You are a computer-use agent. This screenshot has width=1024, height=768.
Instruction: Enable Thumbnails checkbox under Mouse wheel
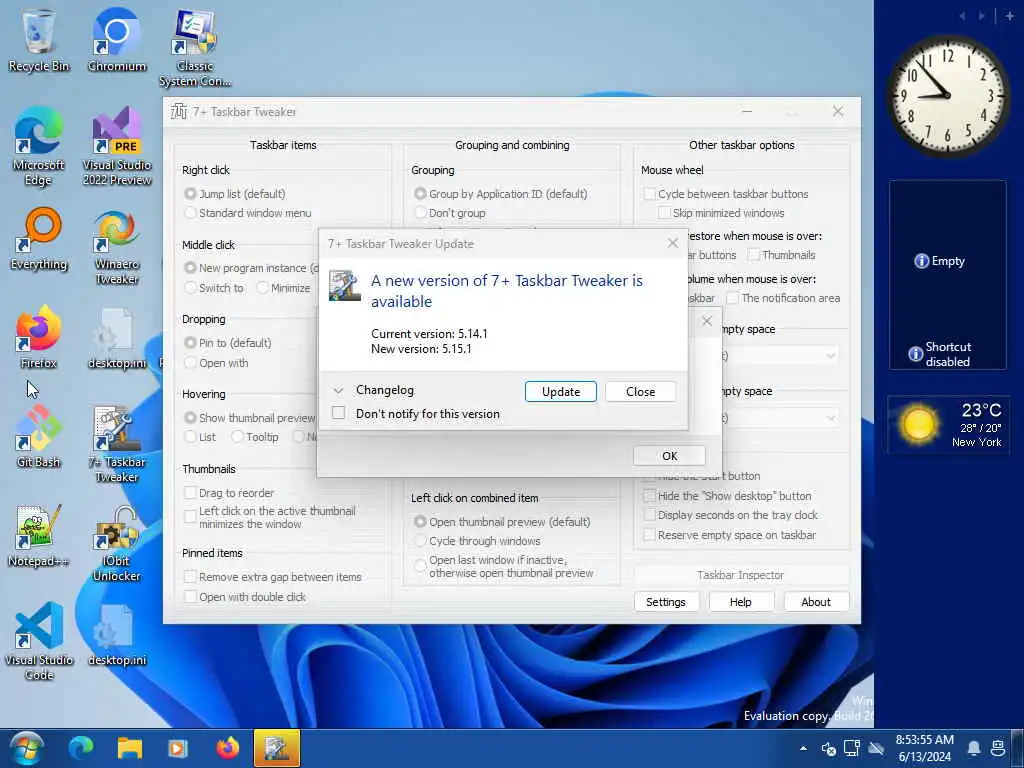[x=754, y=255]
